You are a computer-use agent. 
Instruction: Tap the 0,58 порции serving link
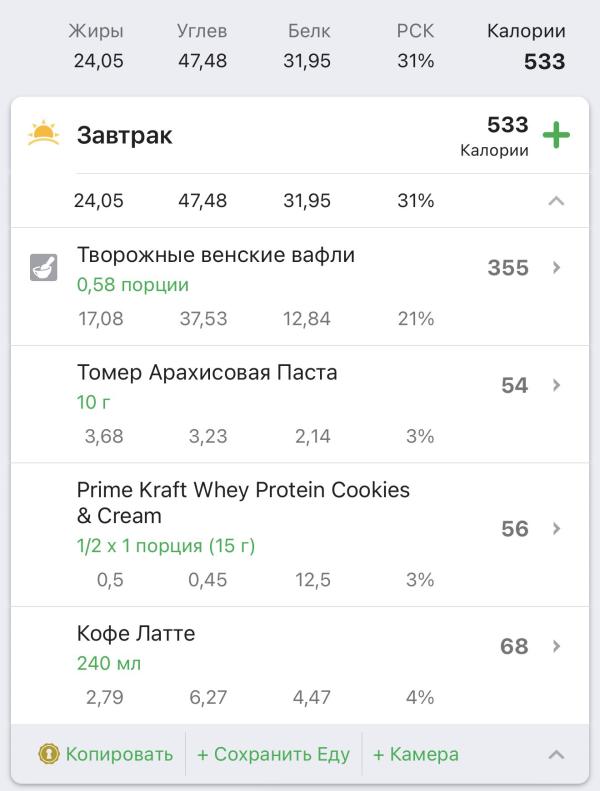133,285
